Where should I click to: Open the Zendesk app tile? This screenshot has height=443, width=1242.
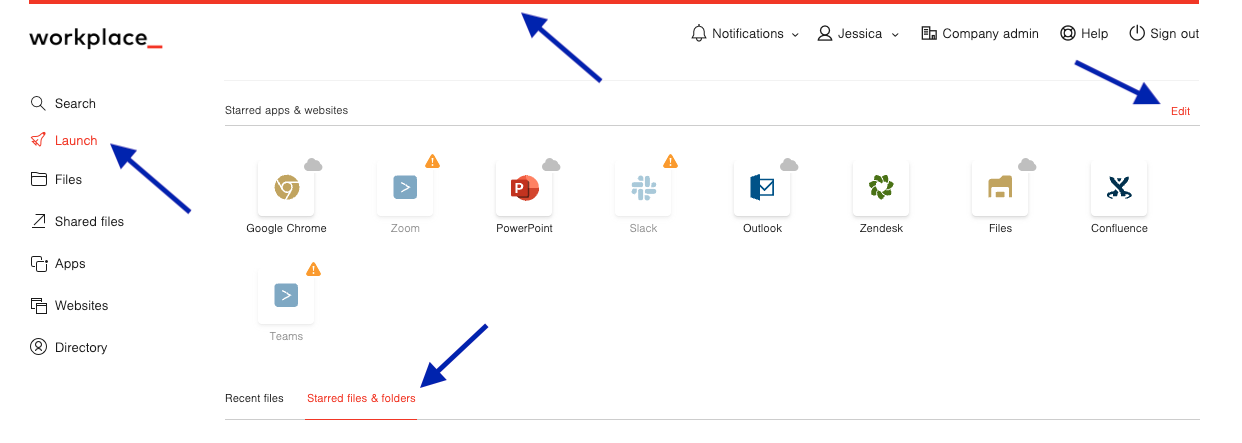pyautogui.click(x=881, y=187)
